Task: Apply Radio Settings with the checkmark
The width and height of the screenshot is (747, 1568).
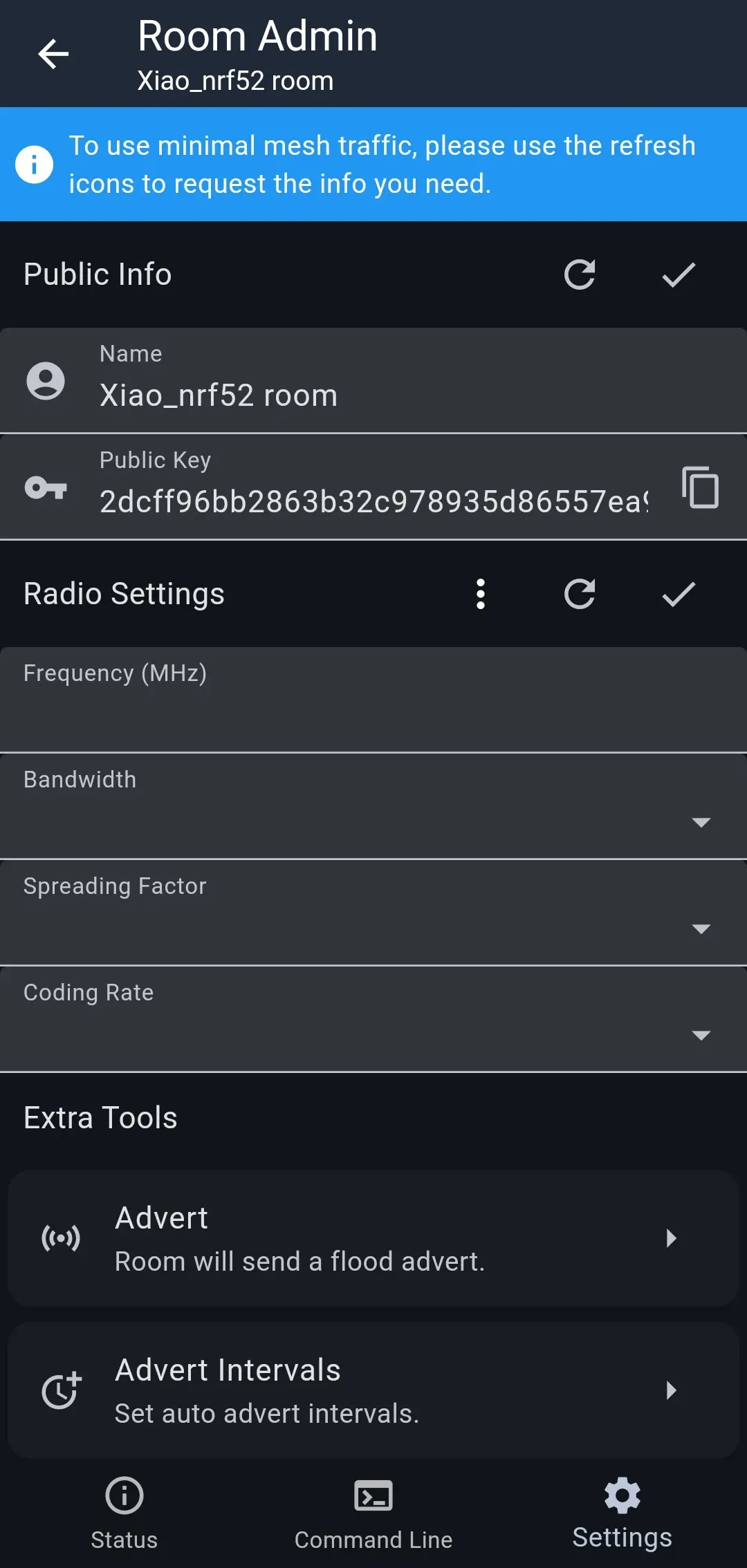Action: (679, 594)
